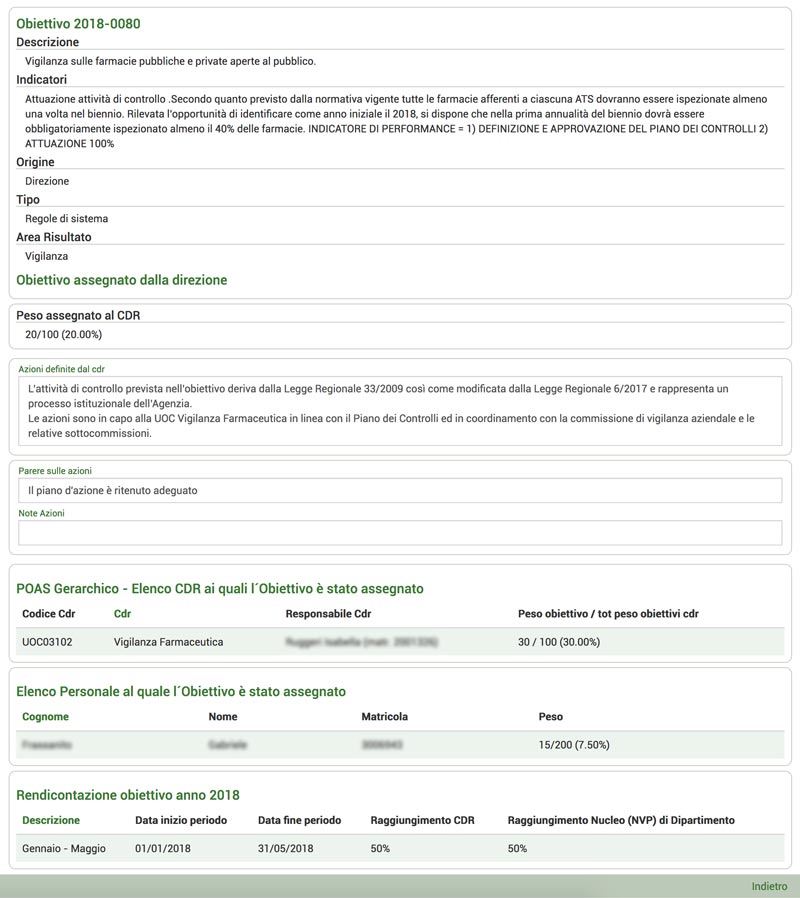This screenshot has width=800, height=898.
Task: Click the Data fine periodo column header
Action: click(x=299, y=820)
